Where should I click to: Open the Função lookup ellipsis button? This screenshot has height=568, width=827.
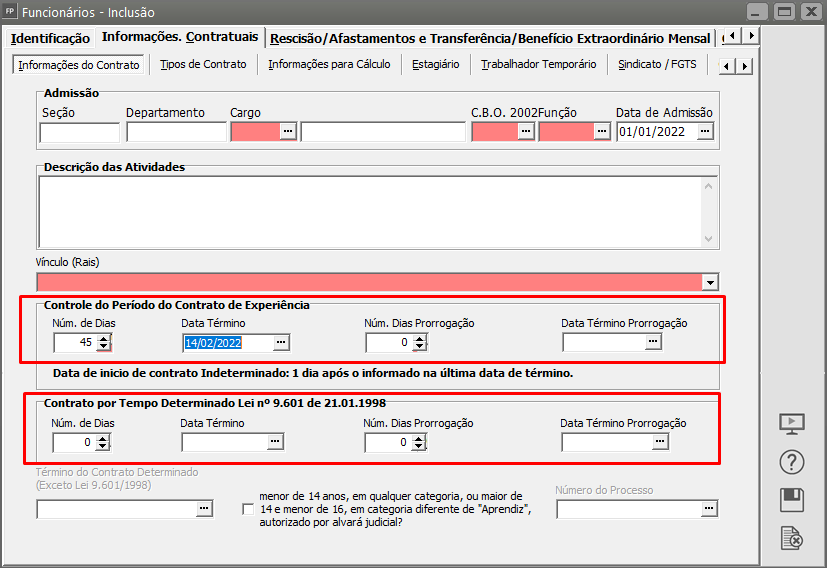tap(601, 131)
